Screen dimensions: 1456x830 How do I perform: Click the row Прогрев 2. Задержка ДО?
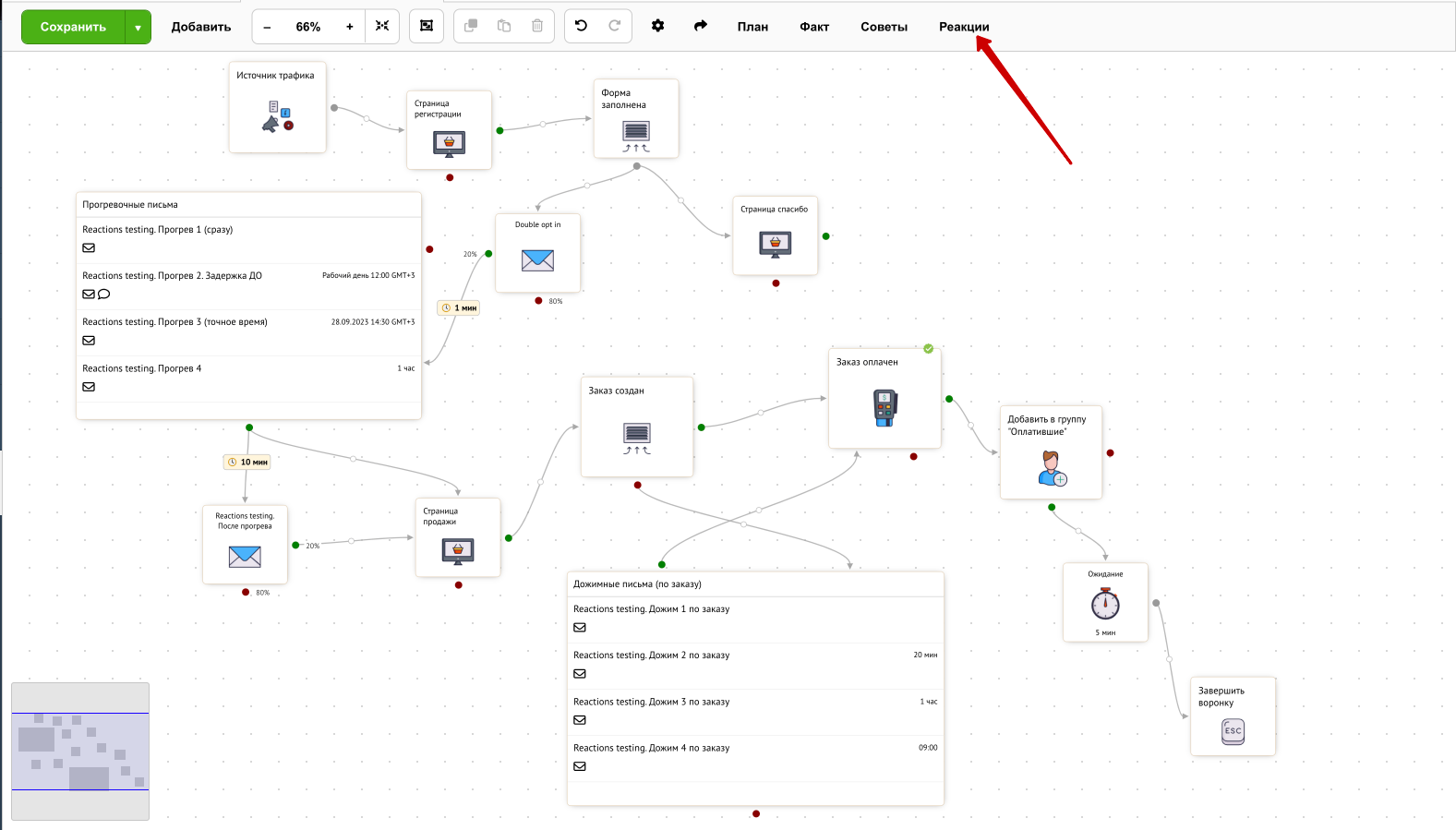coord(248,286)
